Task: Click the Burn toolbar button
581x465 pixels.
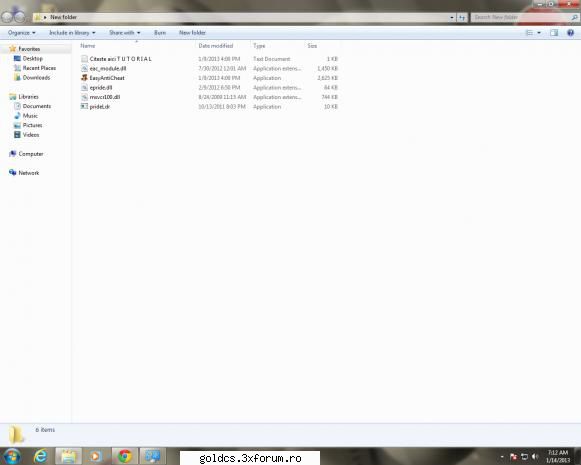Action: [x=160, y=33]
